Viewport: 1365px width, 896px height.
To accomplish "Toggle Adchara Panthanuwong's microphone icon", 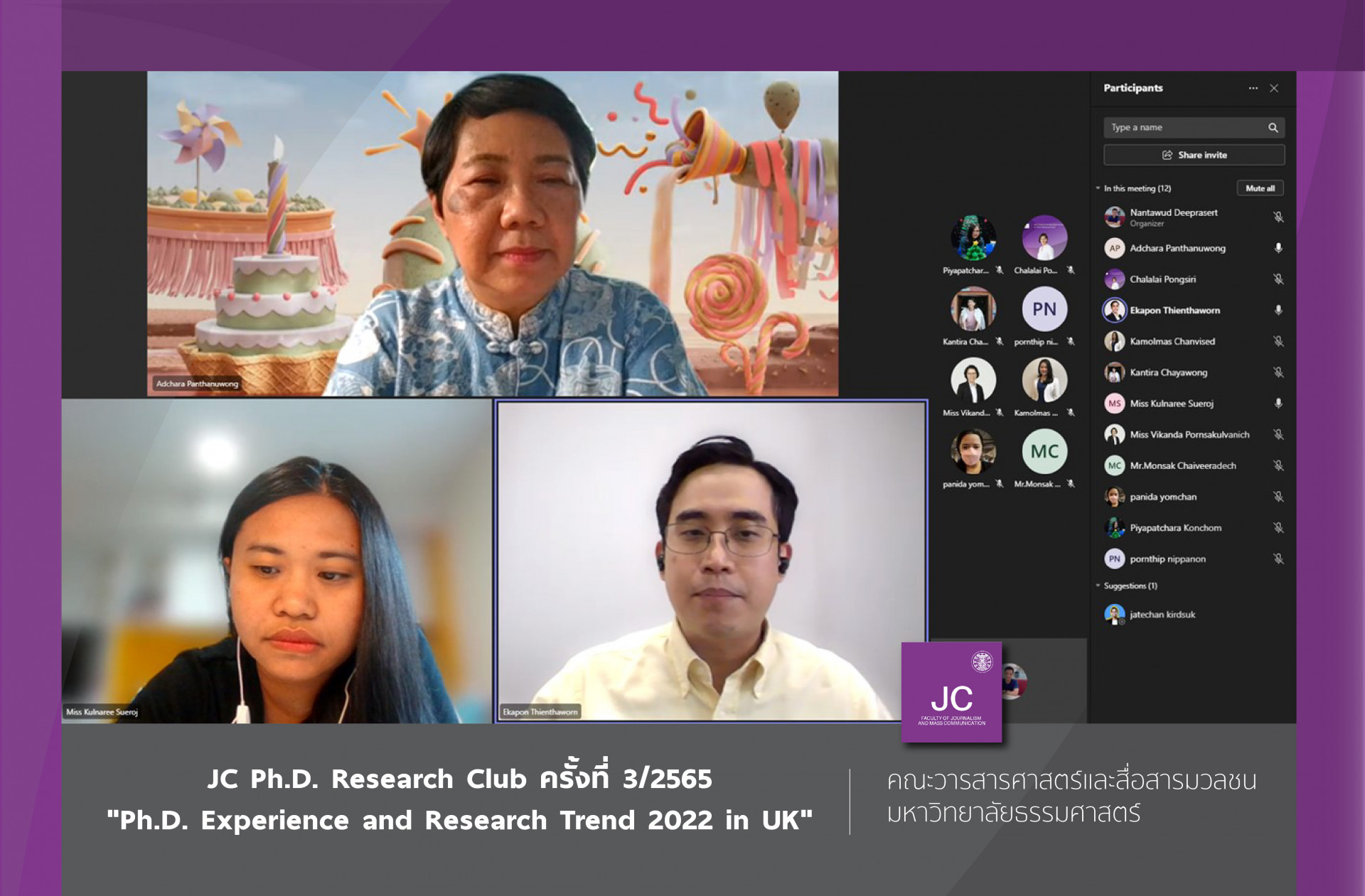I will click(1278, 248).
